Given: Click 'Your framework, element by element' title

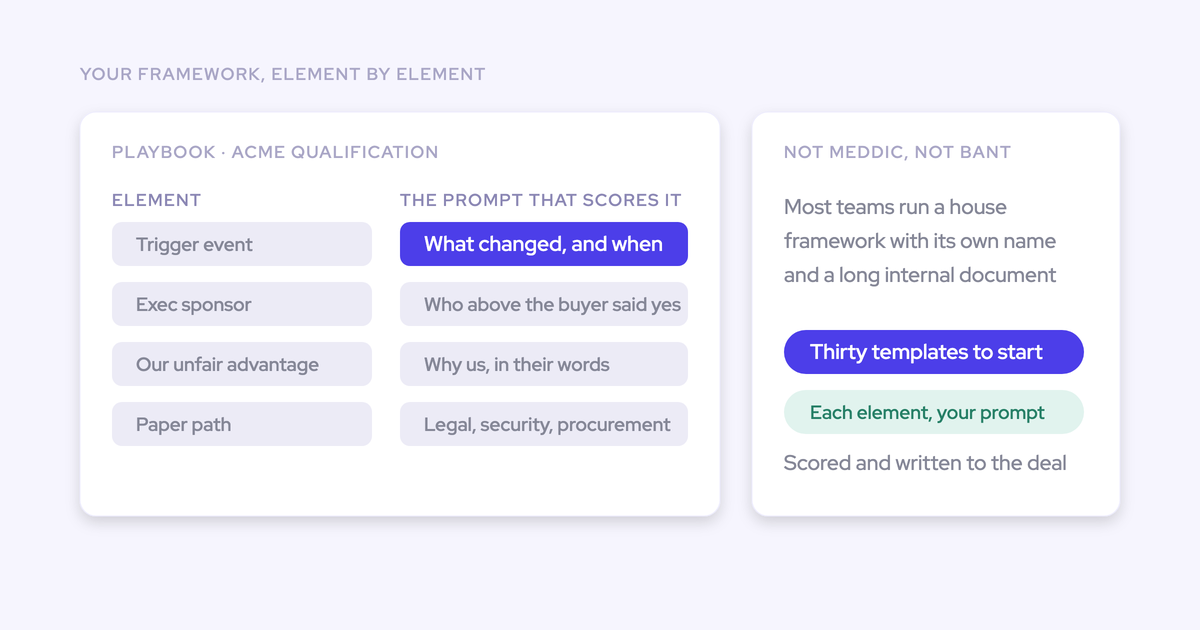Looking at the screenshot, I should pyautogui.click(x=283, y=74).
